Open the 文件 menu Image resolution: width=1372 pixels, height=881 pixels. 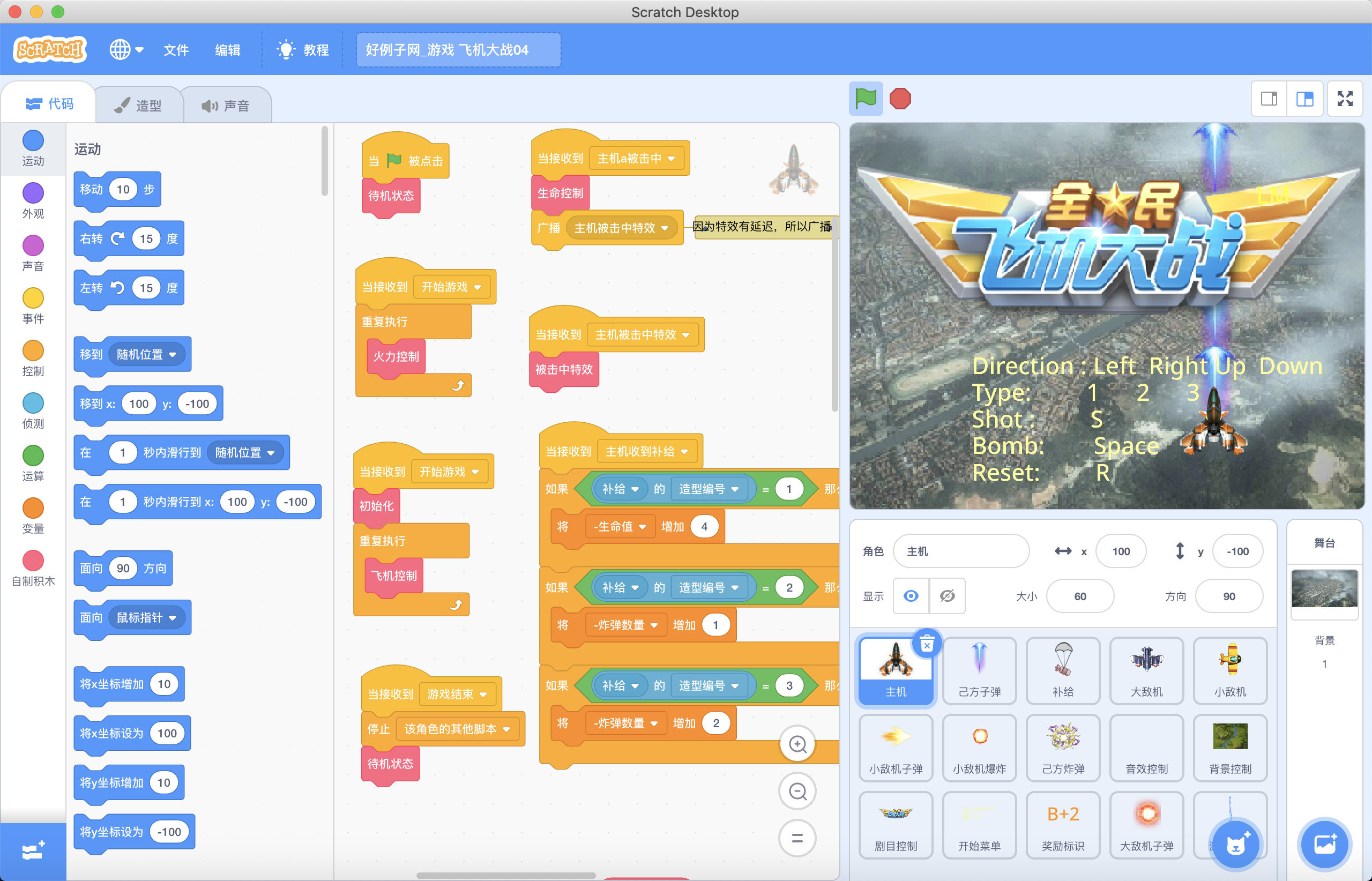pyautogui.click(x=176, y=50)
